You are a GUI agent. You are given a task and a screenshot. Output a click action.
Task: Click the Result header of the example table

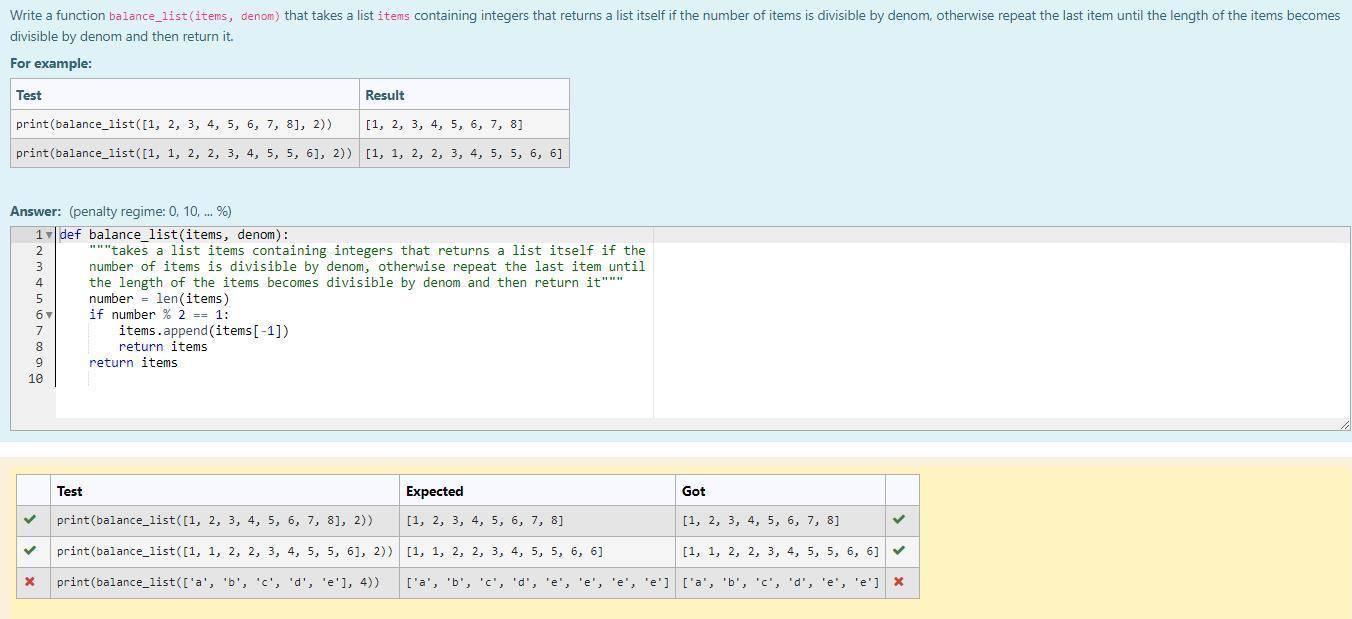point(385,95)
